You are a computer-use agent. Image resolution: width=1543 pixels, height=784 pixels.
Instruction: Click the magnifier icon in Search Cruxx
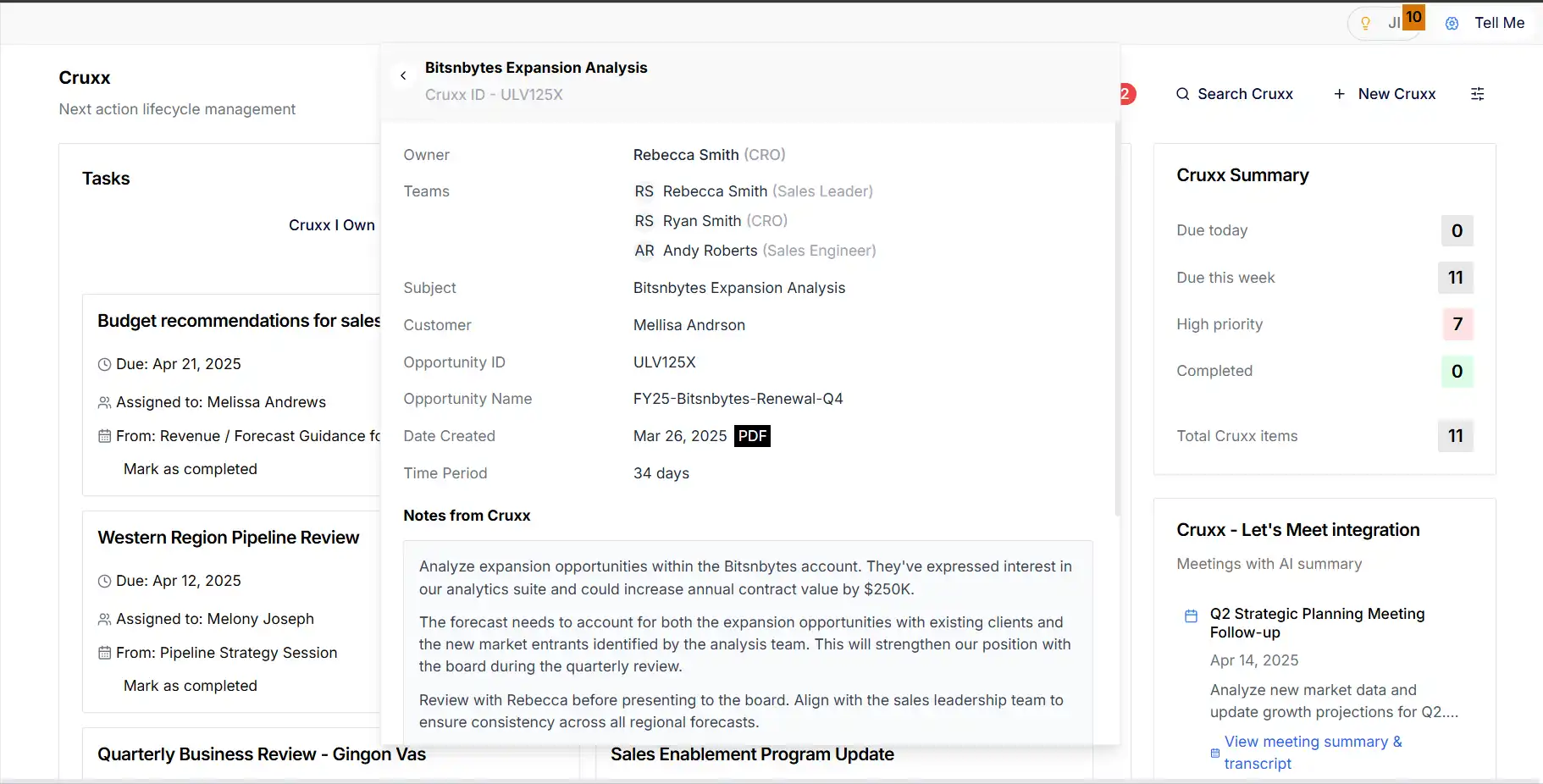(x=1183, y=94)
